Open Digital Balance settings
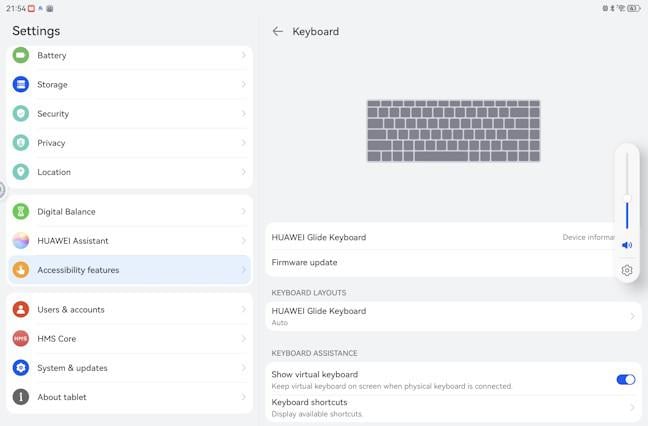Screen dimensions: 648x426 129,212
